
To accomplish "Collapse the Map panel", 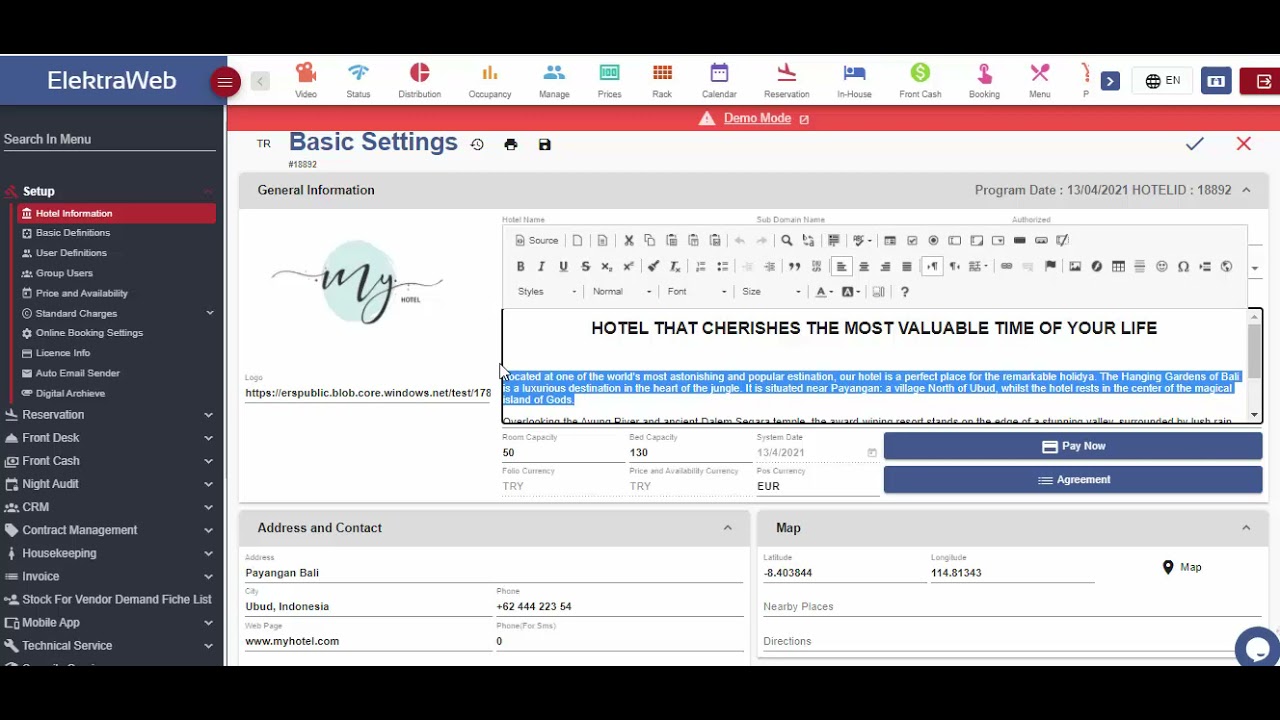I will [1246, 528].
